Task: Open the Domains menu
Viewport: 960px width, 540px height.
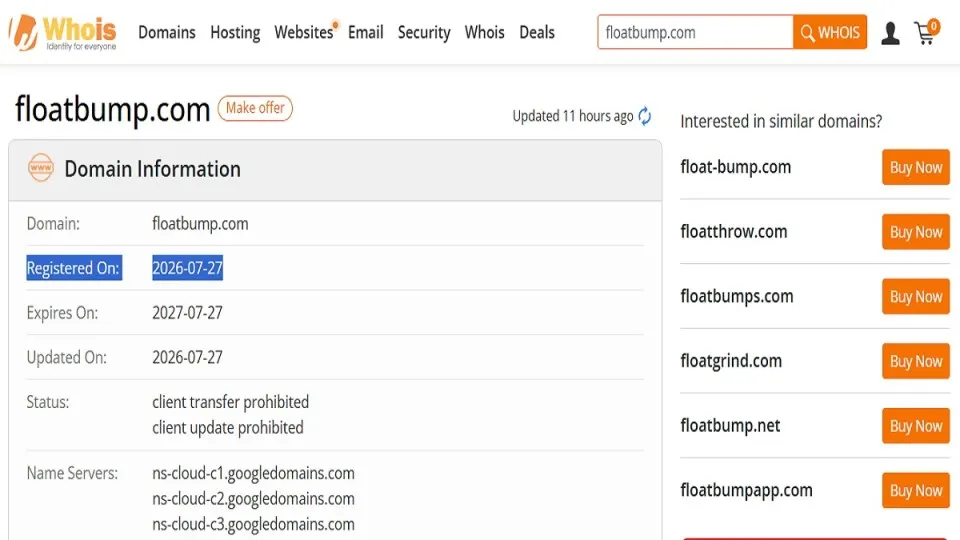Action: [x=167, y=32]
